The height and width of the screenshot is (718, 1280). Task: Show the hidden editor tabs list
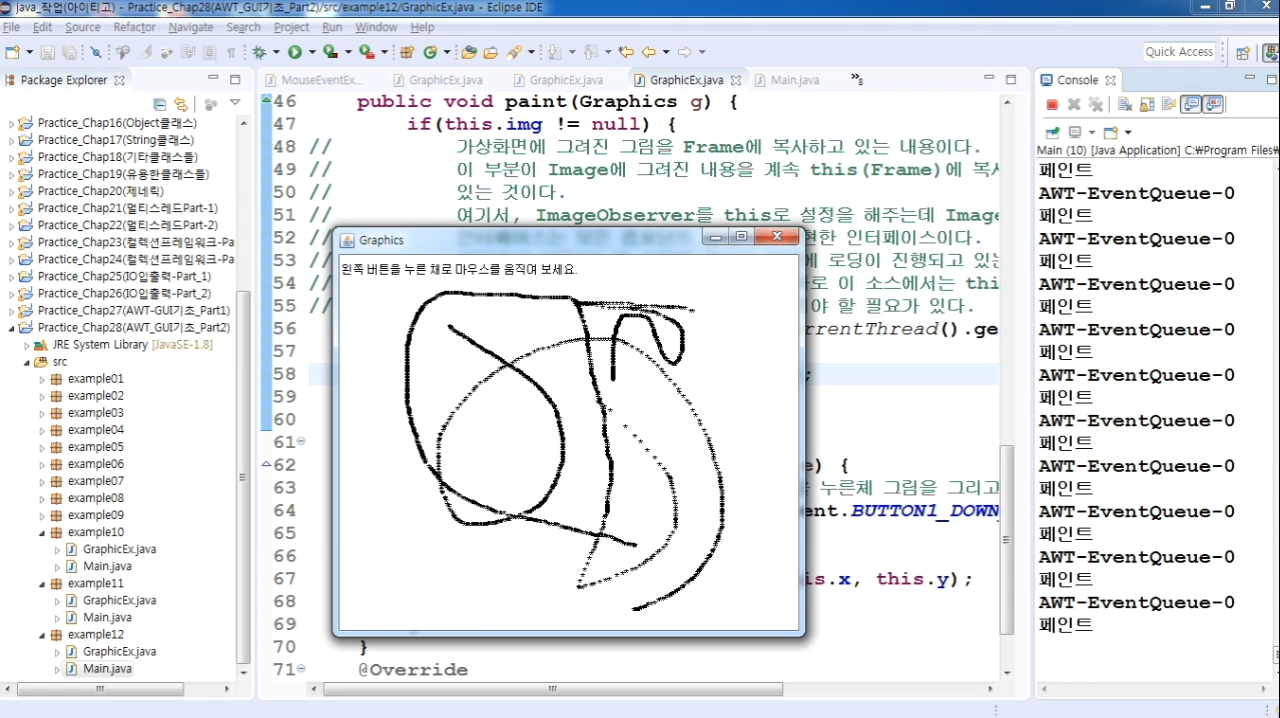(x=857, y=78)
